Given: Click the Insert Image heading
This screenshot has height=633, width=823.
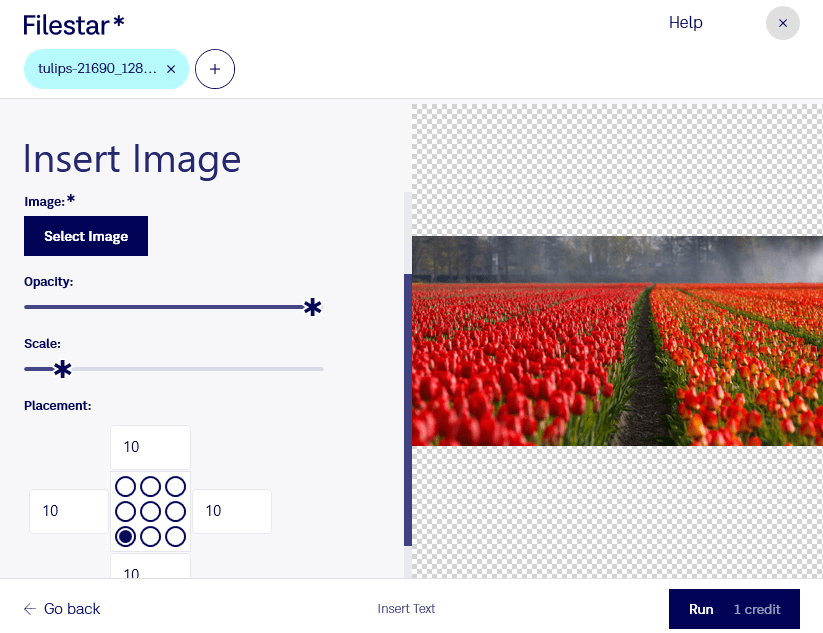Looking at the screenshot, I should click(x=132, y=160).
